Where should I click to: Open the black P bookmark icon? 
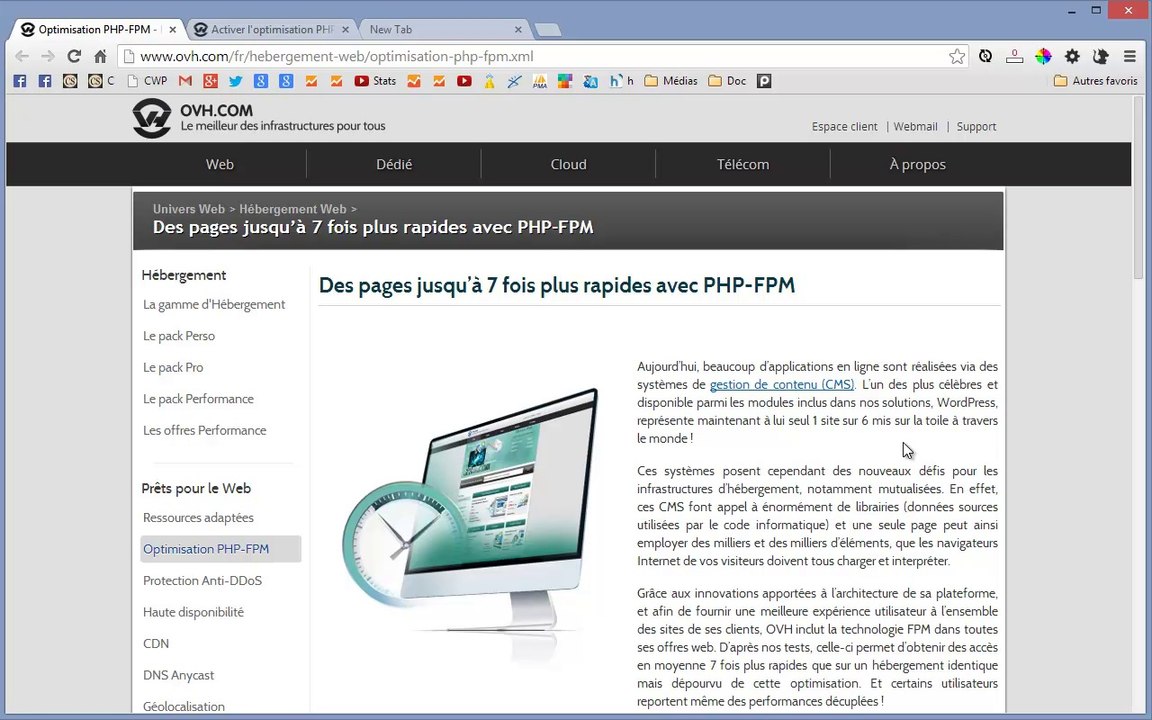click(x=764, y=81)
